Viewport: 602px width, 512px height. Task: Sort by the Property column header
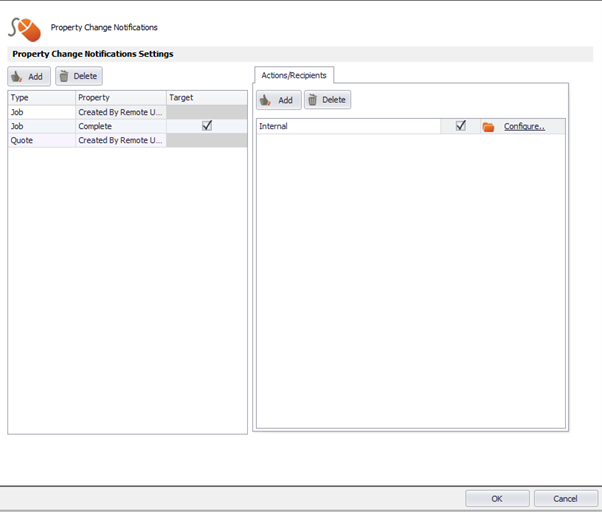[x=121, y=97]
